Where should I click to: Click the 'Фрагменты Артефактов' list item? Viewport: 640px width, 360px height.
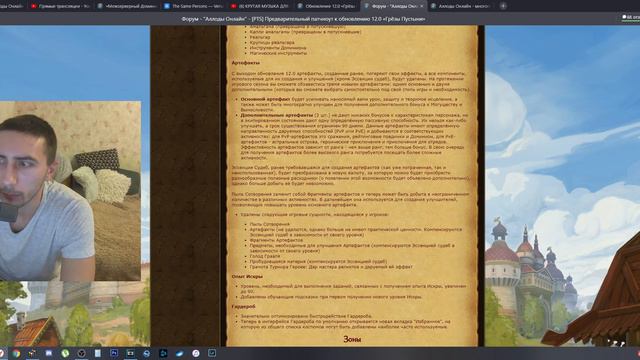point(276,240)
